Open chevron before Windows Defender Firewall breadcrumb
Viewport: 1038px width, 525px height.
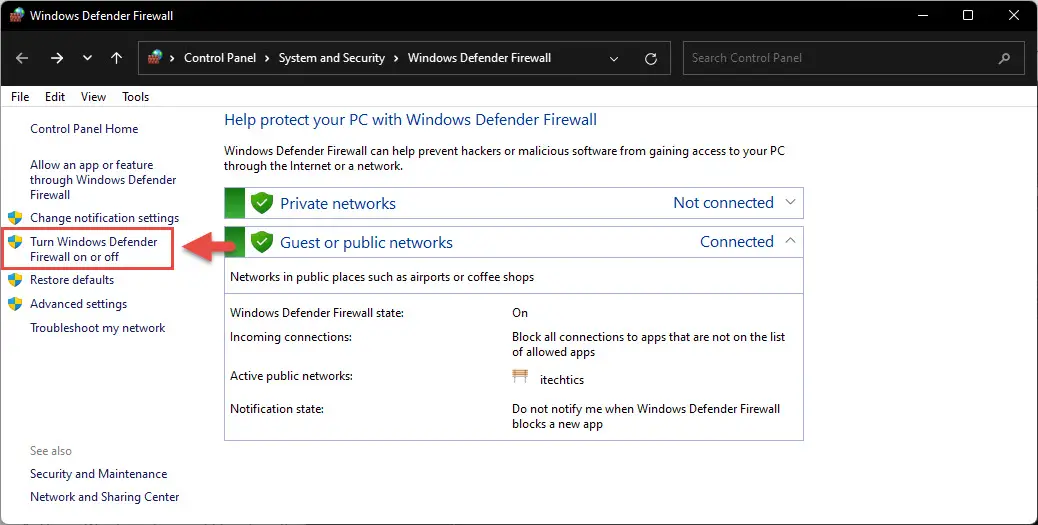(x=396, y=58)
